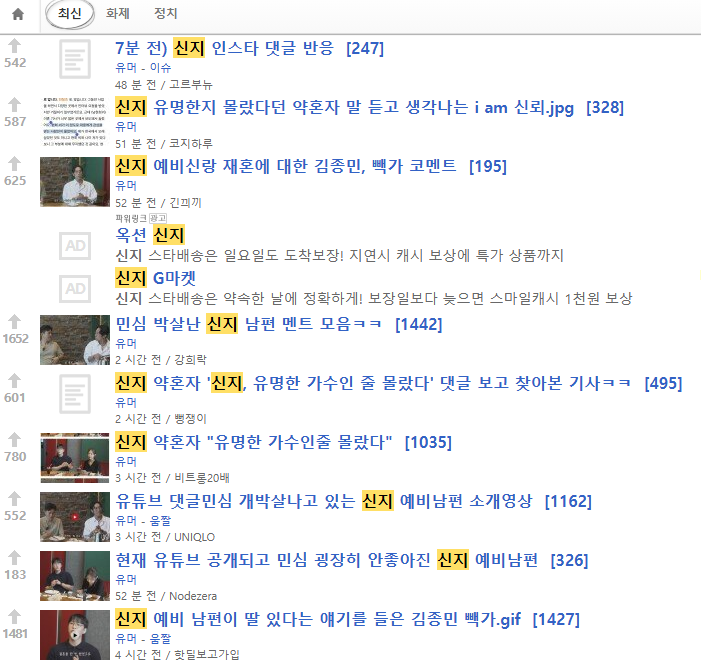This screenshot has width=701, height=665.
Task: Open the 'i am 신뢰.jpg' post title
Action: click(345, 107)
